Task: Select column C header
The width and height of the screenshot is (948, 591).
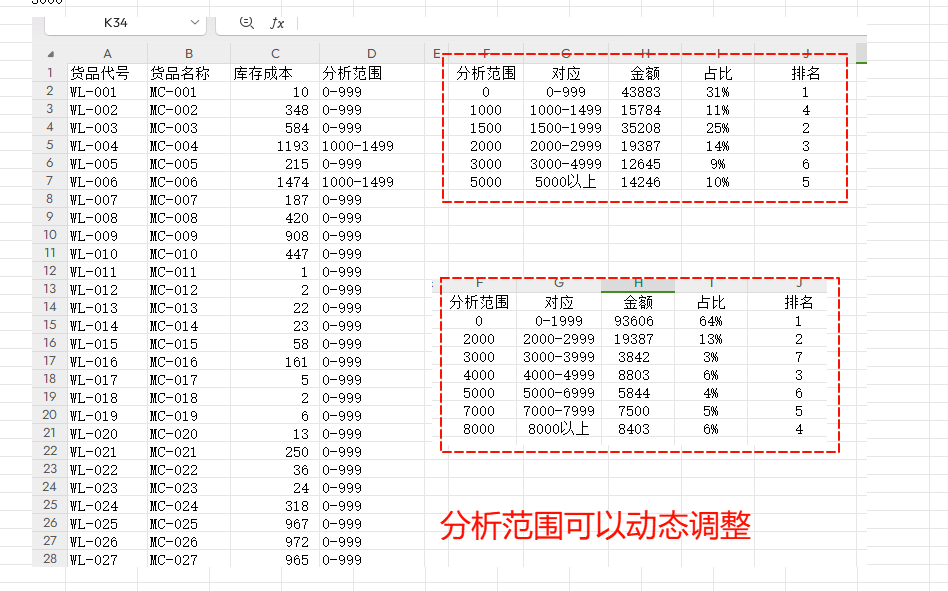Action: (x=275, y=54)
